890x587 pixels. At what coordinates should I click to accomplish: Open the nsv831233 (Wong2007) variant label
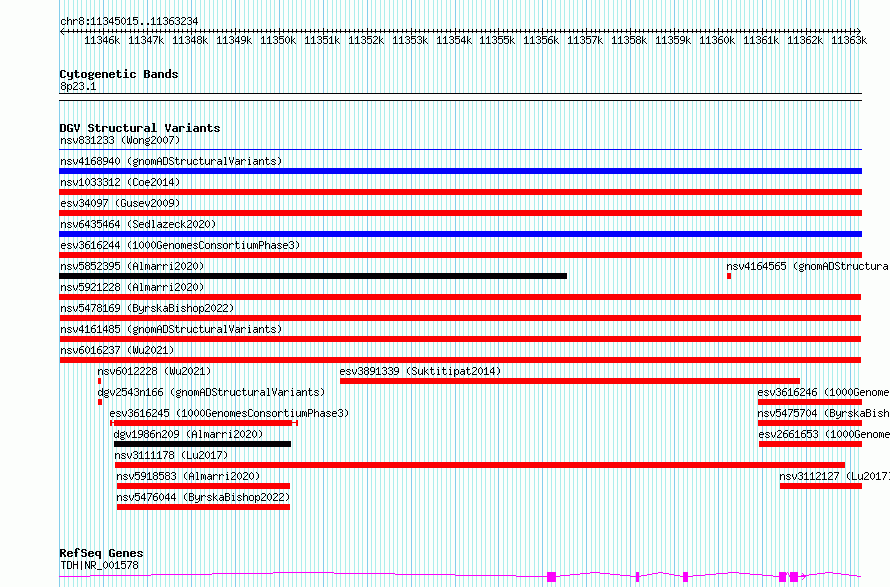(120, 140)
